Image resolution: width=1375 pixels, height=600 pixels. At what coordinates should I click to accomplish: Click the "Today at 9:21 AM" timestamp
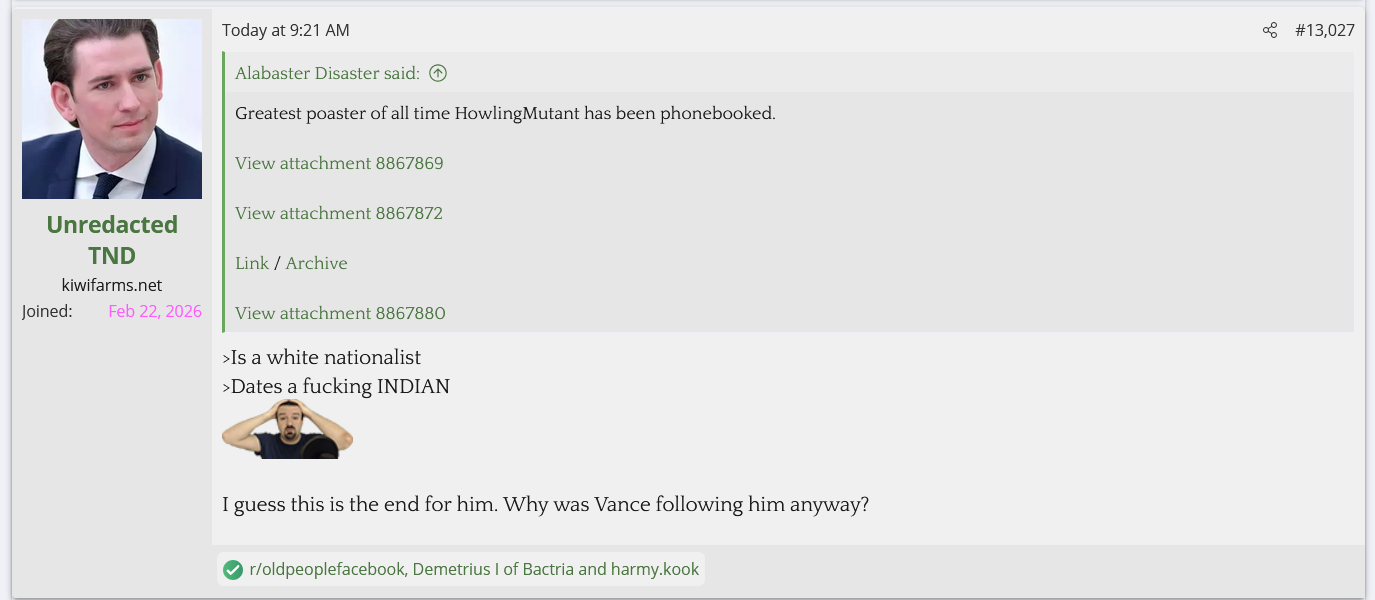point(286,30)
